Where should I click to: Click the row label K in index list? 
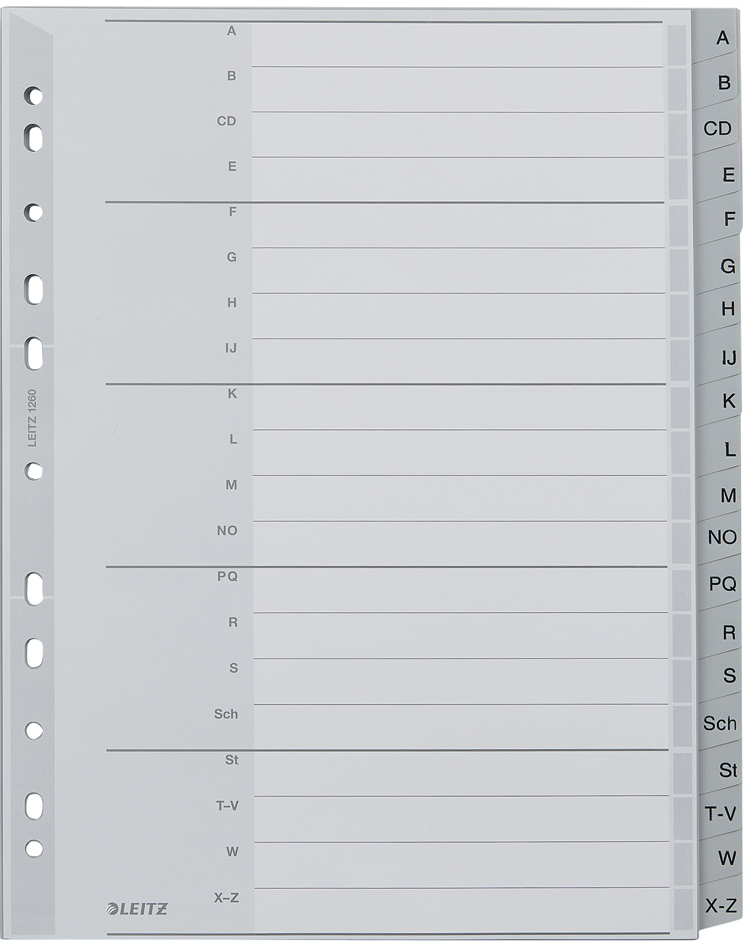pyautogui.click(x=232, y=394)
